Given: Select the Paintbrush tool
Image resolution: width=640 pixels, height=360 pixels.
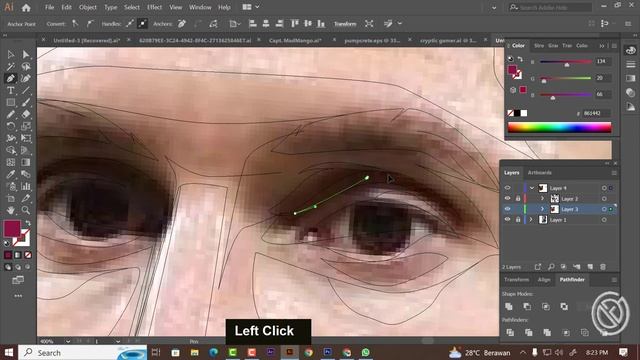Looking at the screenshot, I should pyautogui.click(x=26, y=102).
